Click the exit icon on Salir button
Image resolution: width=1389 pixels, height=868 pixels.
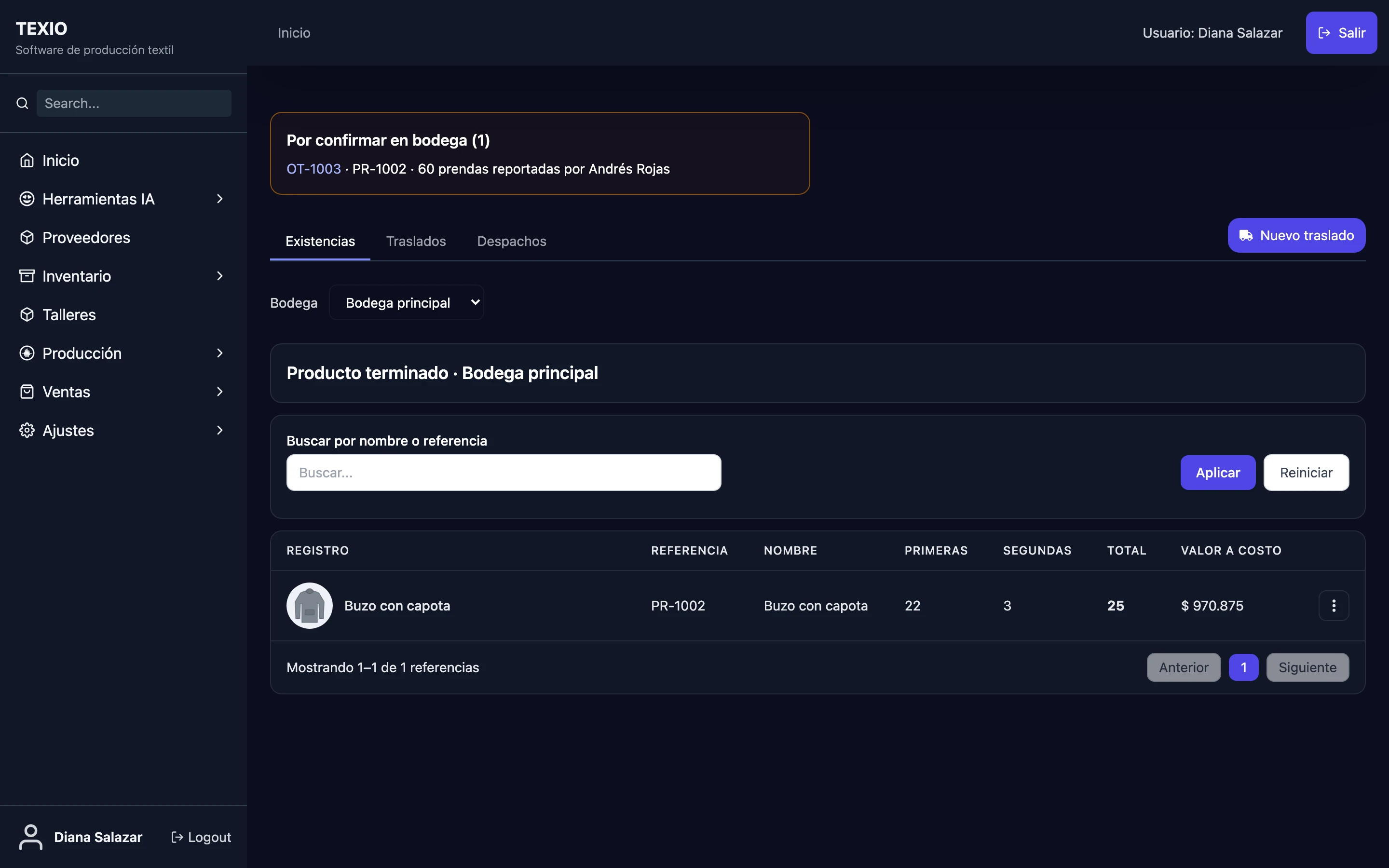[1324, 33]
